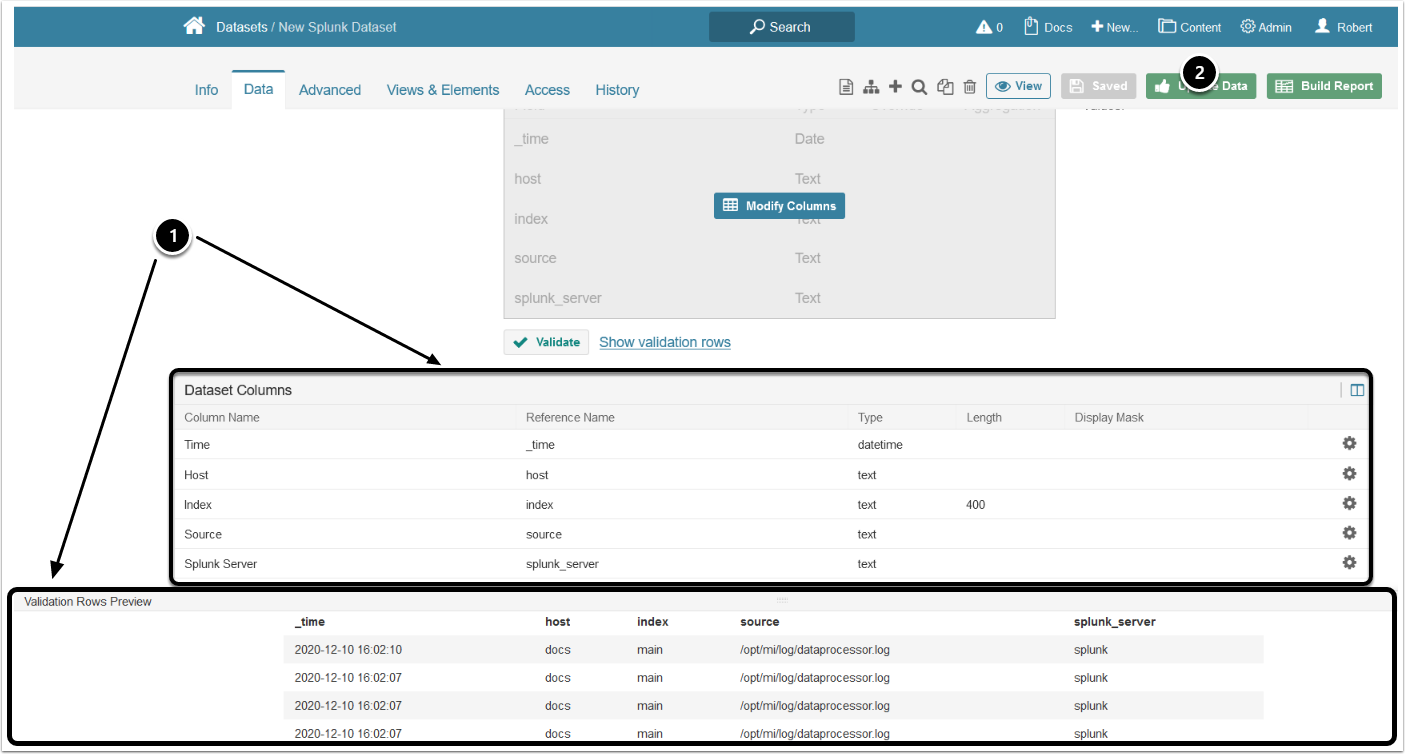Toggle validation rows with Show validation rows
This screenshot has width=1405, height=754.
click(664, 342)
